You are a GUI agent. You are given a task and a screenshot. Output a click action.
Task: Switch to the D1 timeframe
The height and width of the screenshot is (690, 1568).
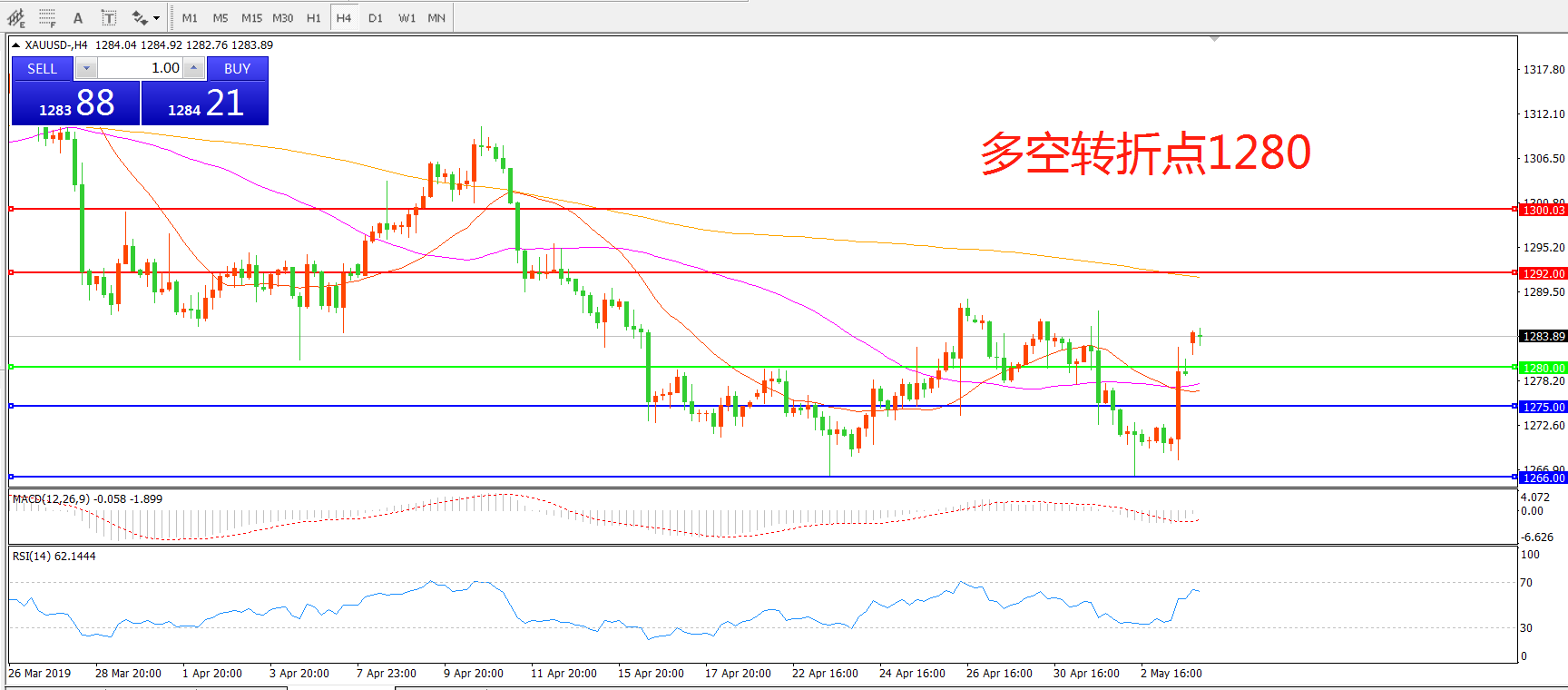pyautogui.click(x=376, y=18)
